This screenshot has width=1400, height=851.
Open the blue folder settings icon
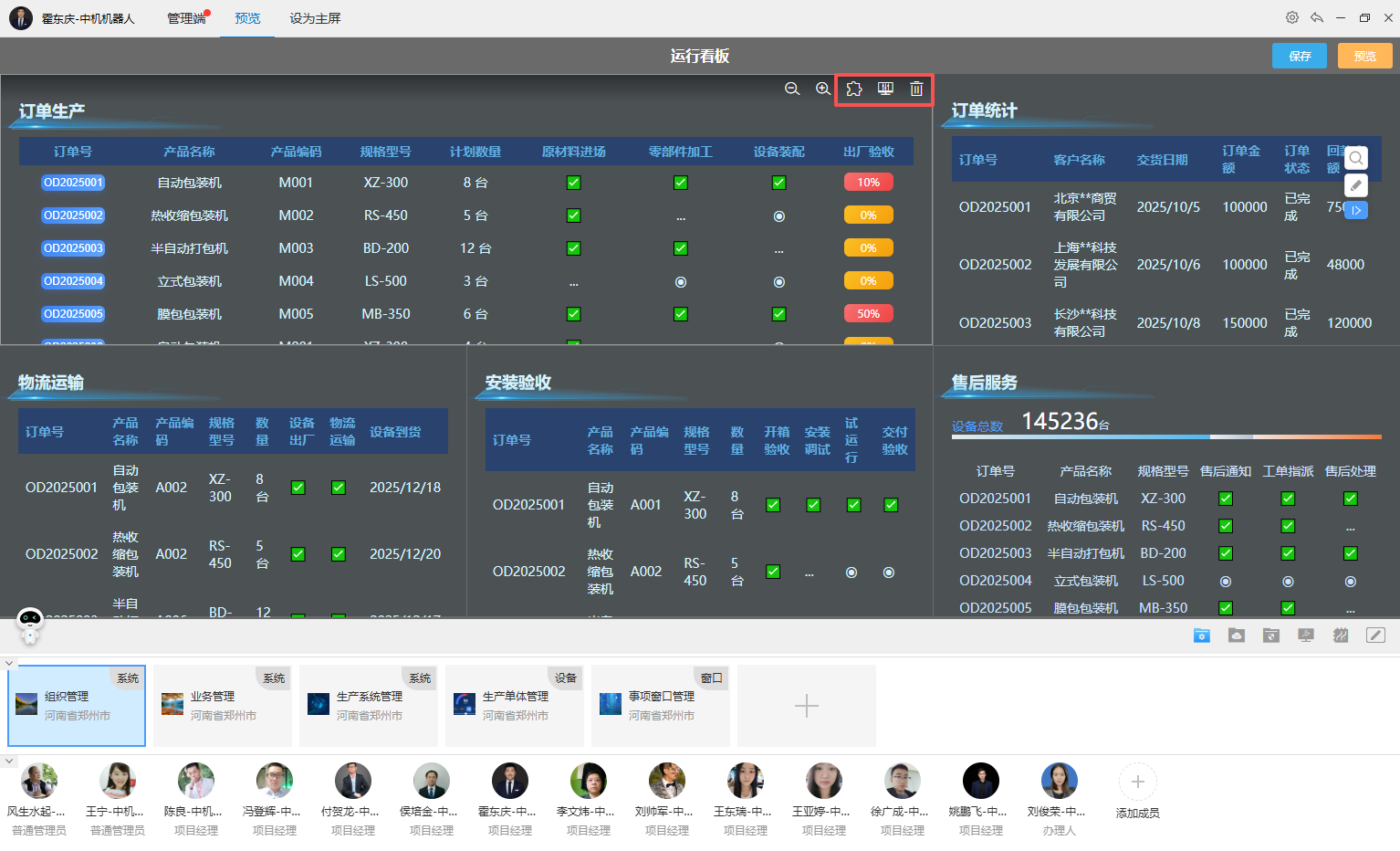coord(1202,636)
